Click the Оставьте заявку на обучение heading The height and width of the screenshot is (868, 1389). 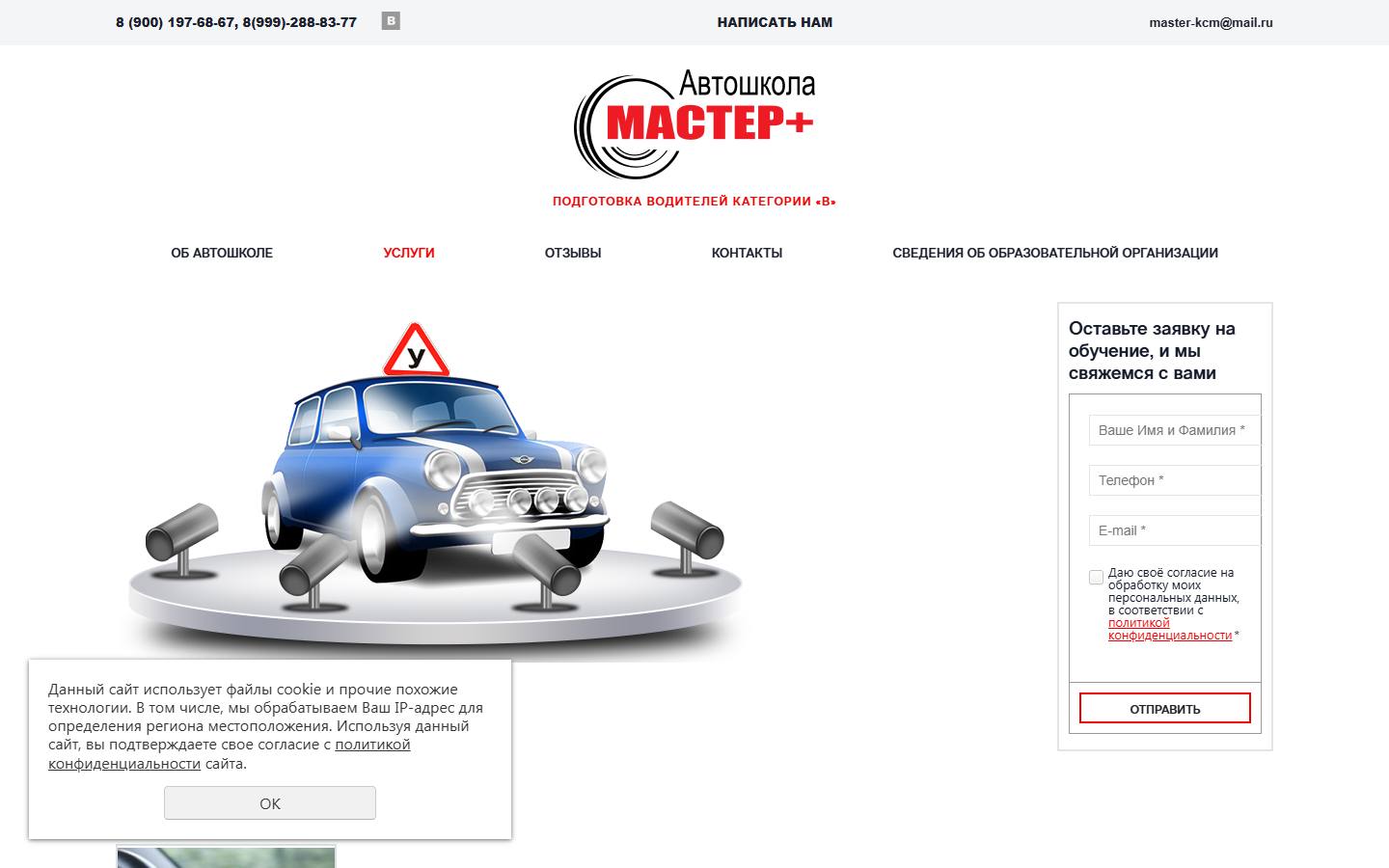tap(1152, 351)
